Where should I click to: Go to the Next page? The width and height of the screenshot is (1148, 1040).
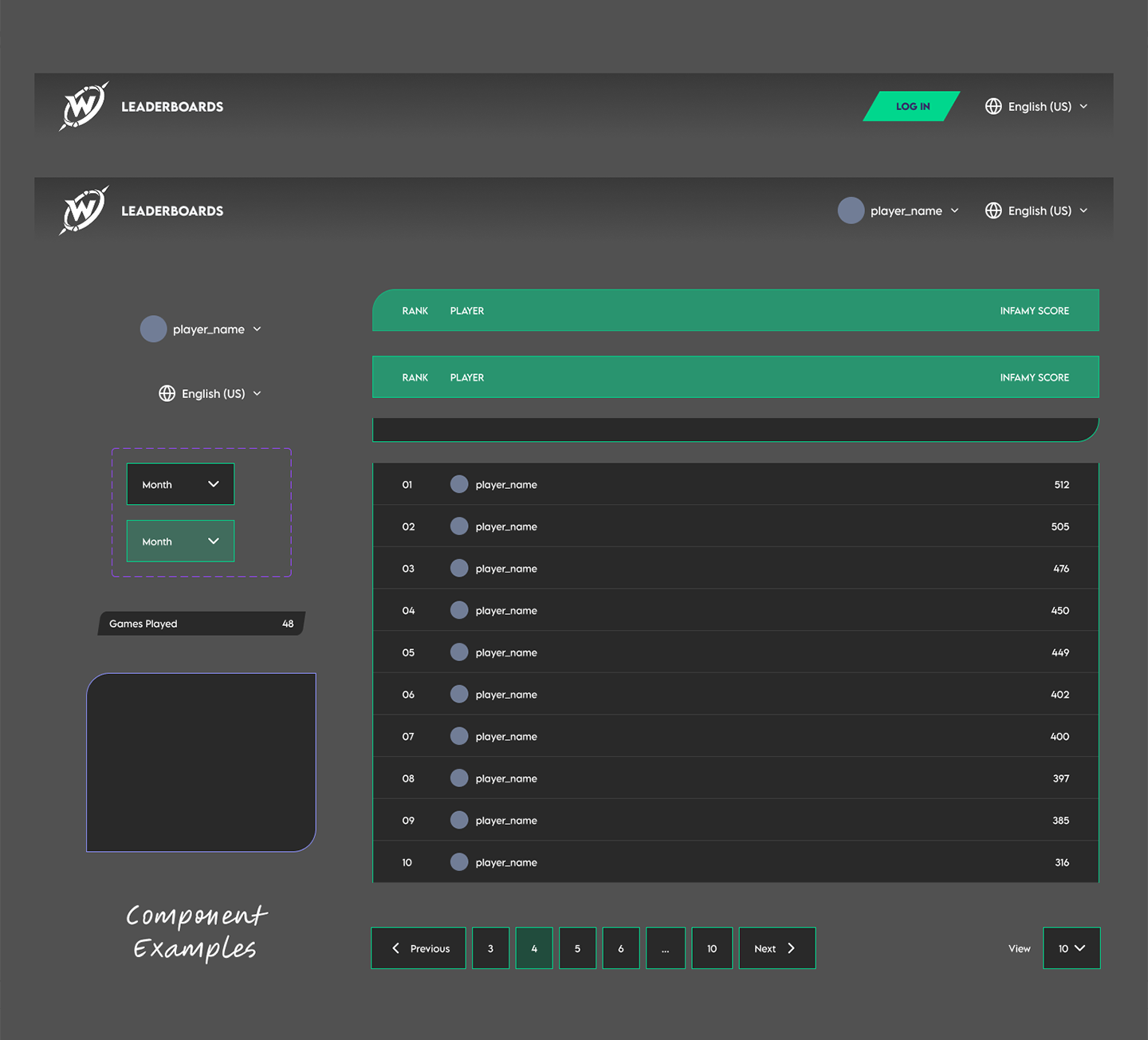point(776,948)
